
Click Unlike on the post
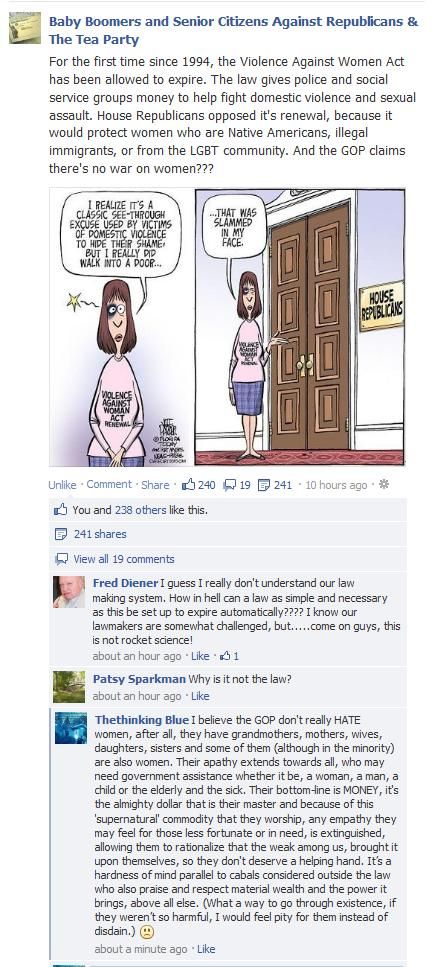(62, 485)
